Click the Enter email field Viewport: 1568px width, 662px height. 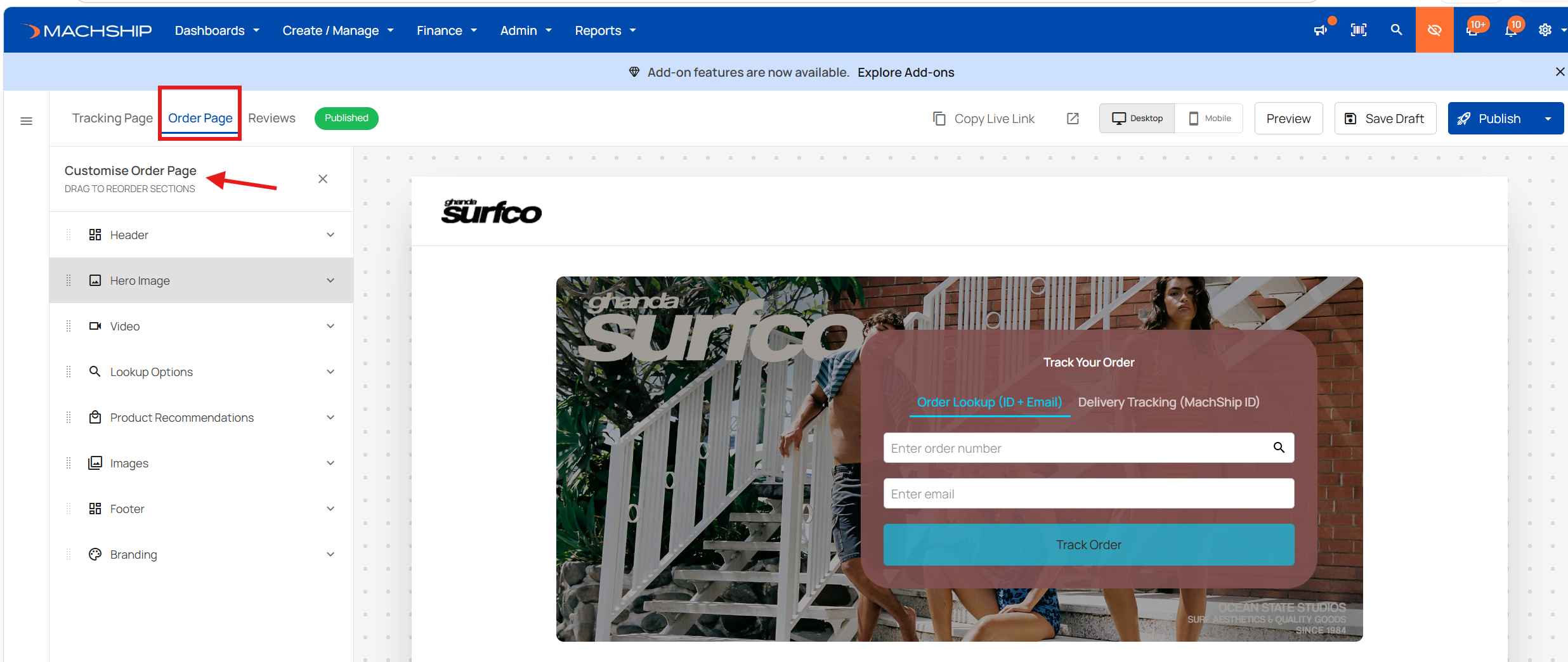point(1088,493)
